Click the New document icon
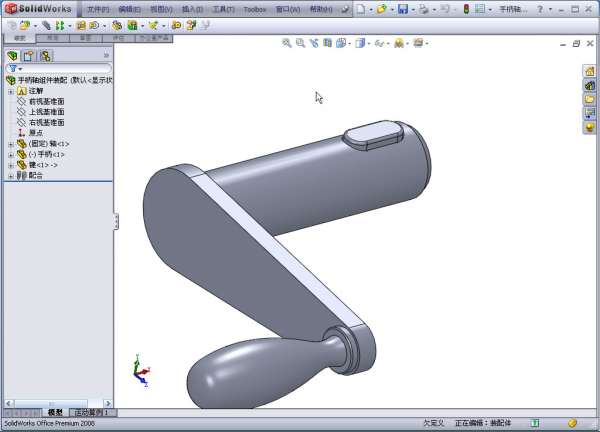The height and width of the screenshot is (432, 600). coord(362,8)
